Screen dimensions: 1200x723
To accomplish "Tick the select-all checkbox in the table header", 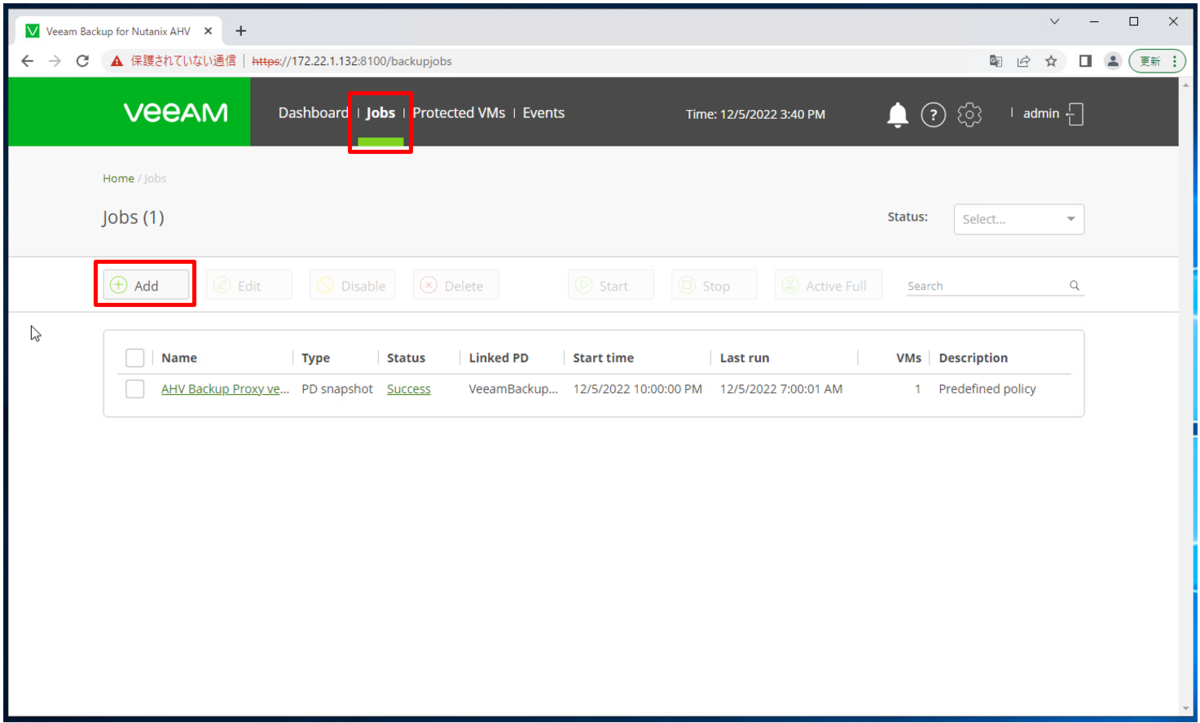I will [135, 358].
